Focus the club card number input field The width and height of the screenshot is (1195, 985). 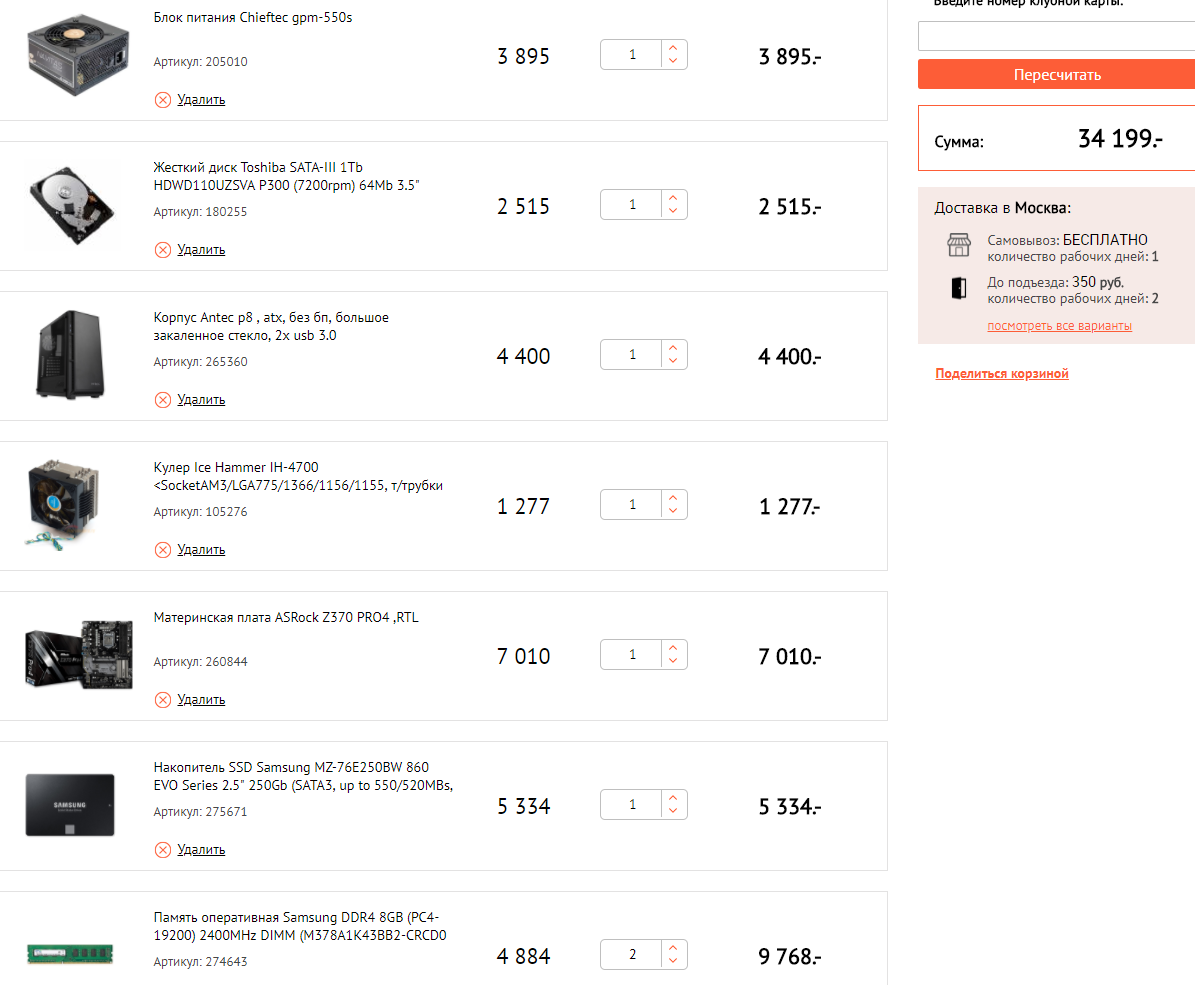pyautogui.click(x=1056, y=36)
